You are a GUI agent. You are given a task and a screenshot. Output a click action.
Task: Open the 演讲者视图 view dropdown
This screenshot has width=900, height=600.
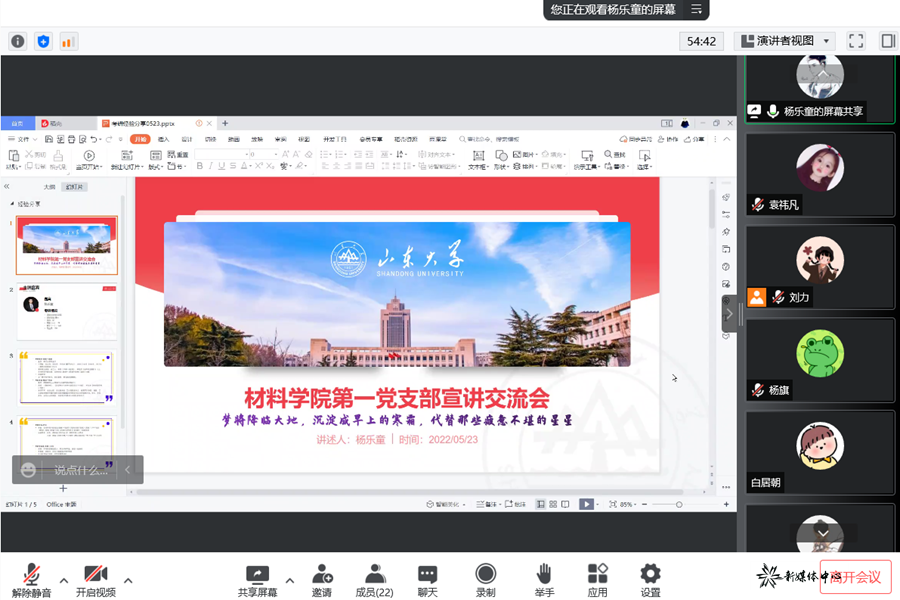785,41
